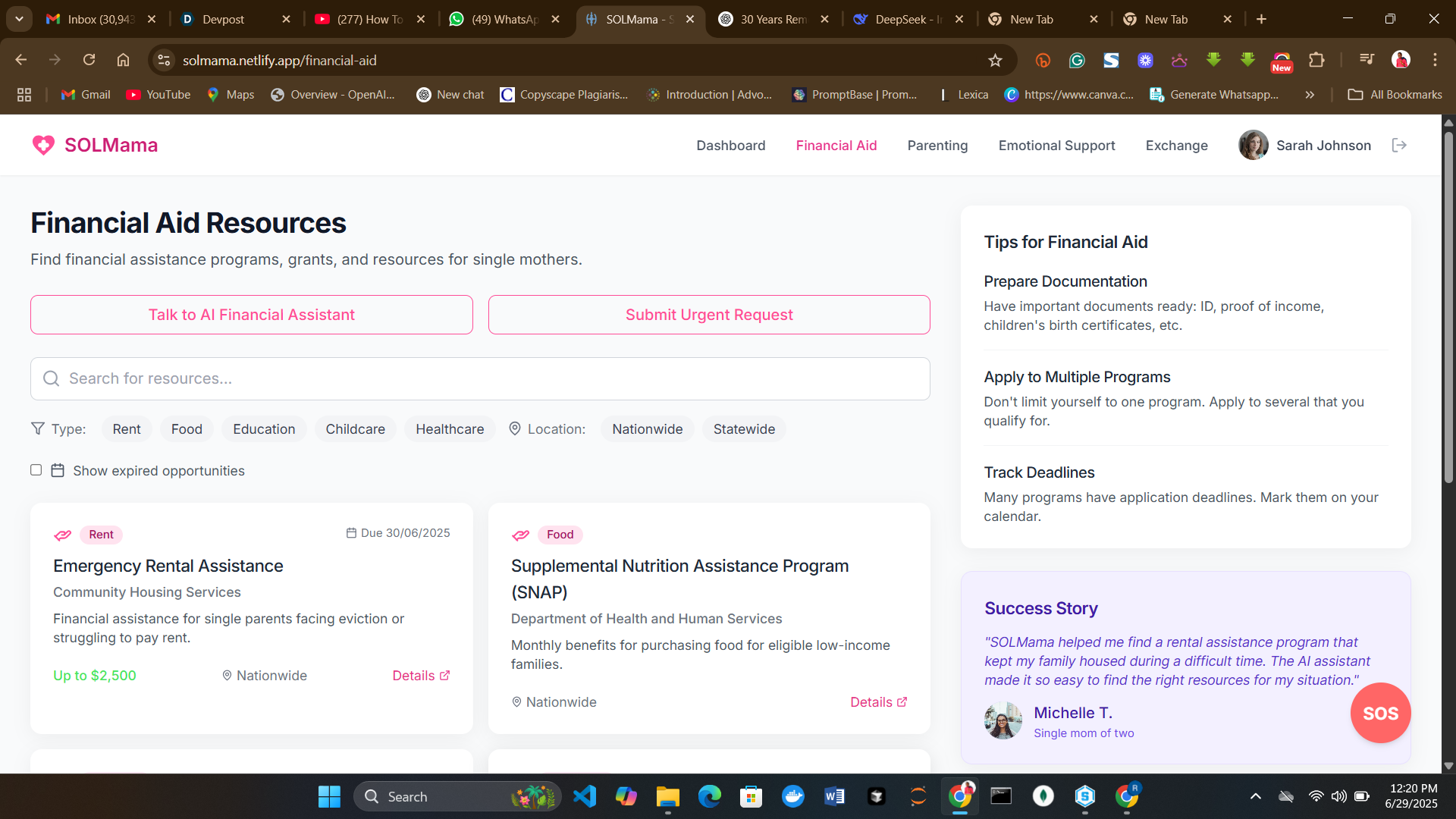Click the logout icon beside Sarah Johnson

coord(1399,145)
